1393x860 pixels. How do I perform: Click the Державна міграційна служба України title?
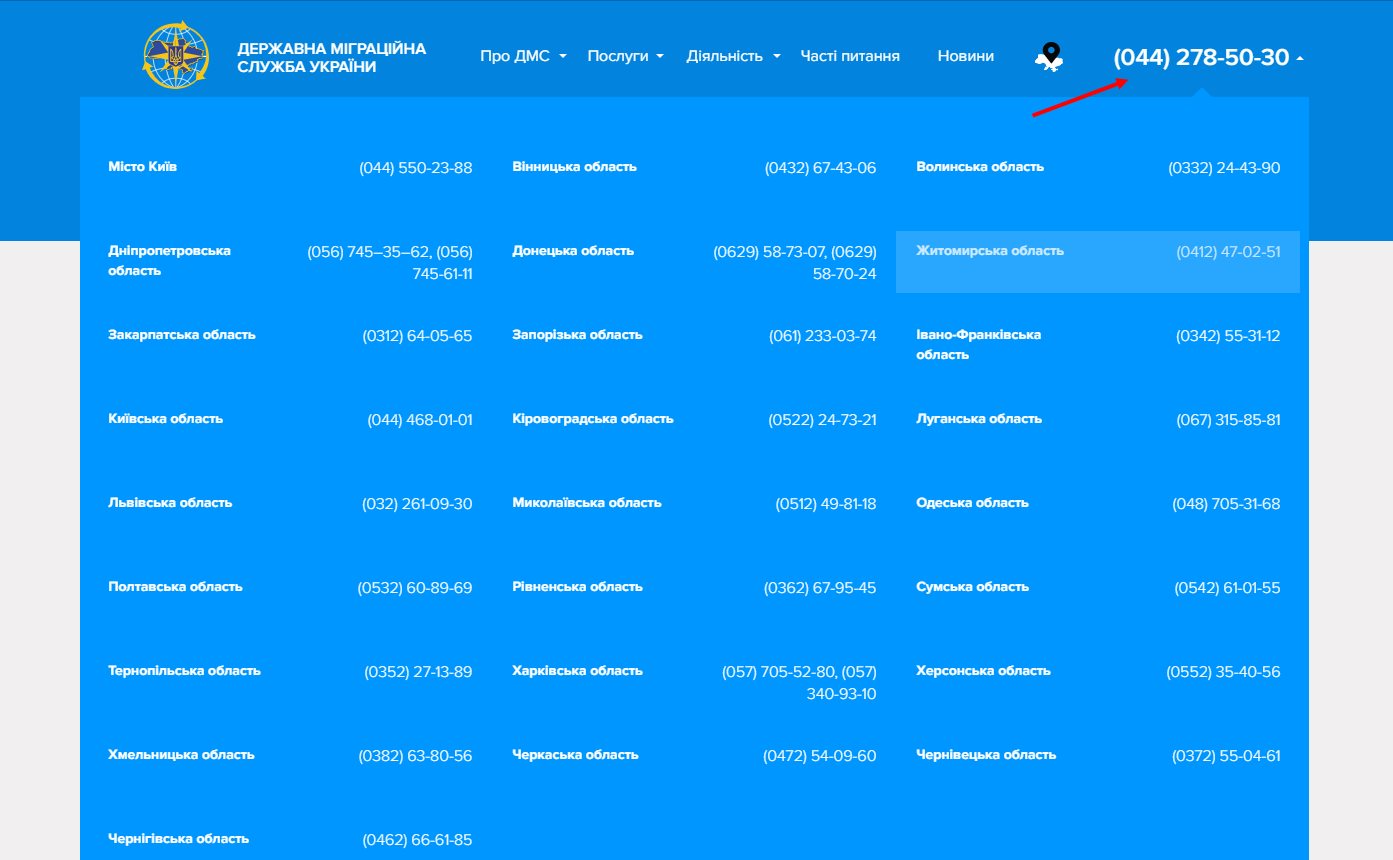331,57
